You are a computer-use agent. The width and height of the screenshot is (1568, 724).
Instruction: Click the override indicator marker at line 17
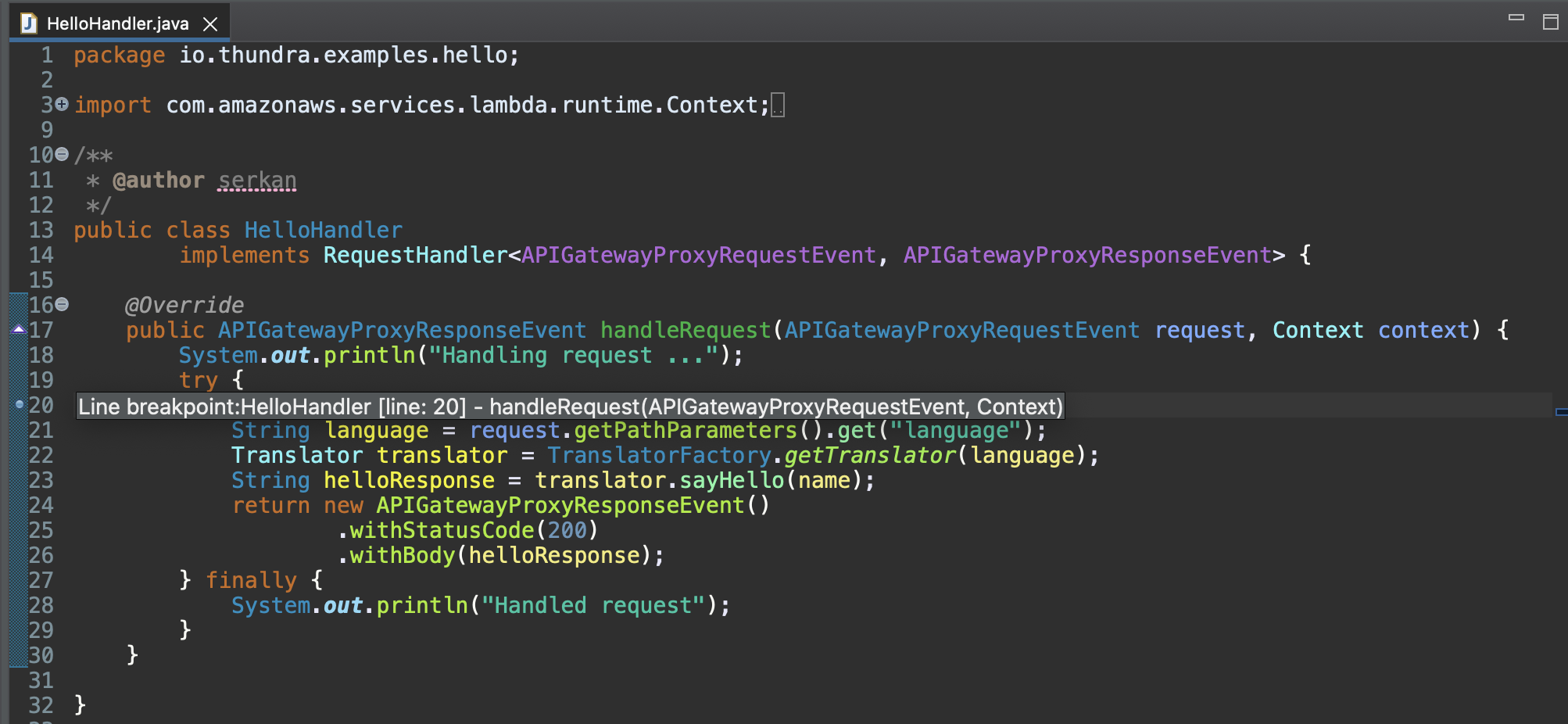click(x=19, y=330)
